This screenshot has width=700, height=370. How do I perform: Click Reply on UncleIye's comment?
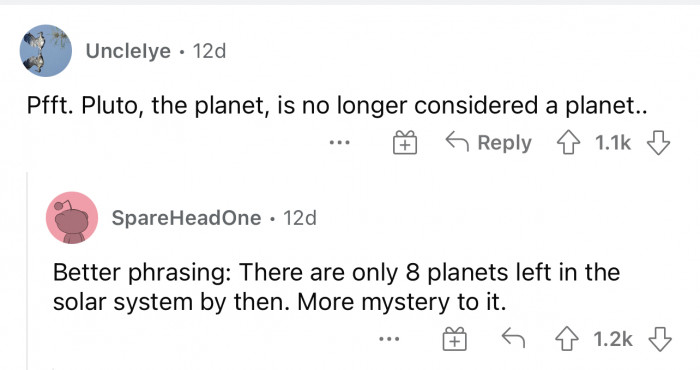tap(489, 143)
